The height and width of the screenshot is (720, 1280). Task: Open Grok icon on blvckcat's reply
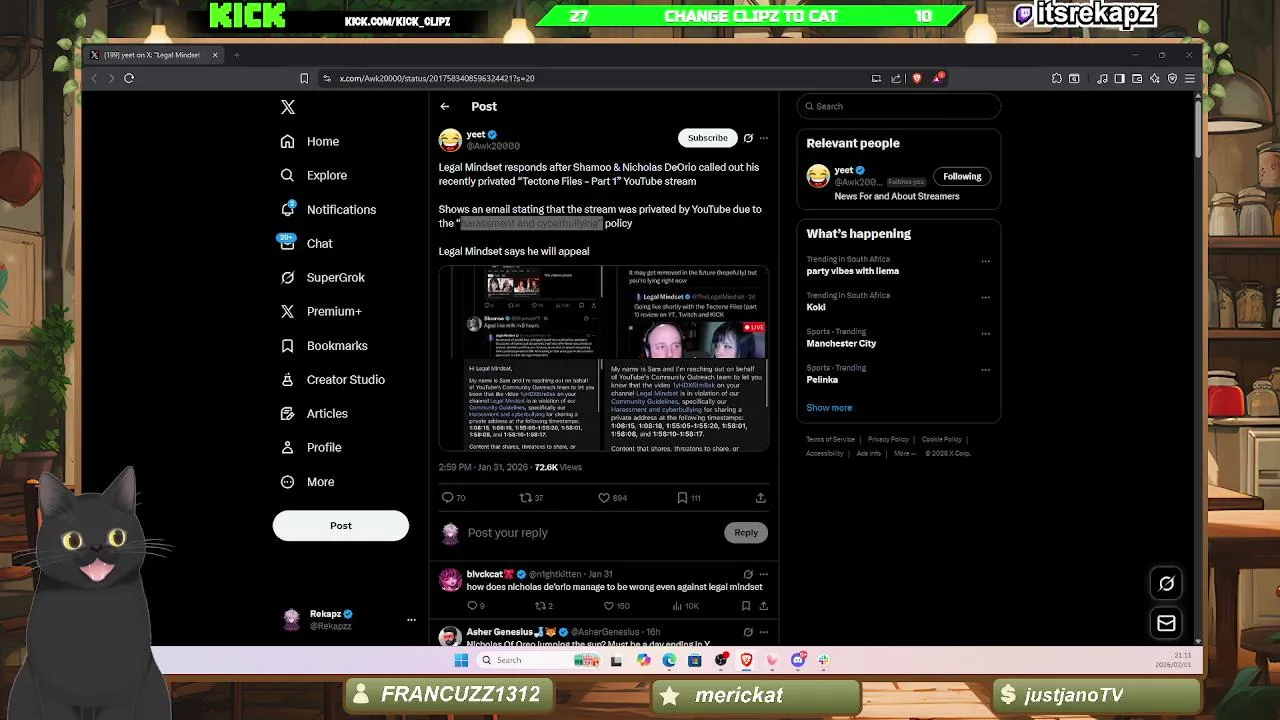point(748,574)
